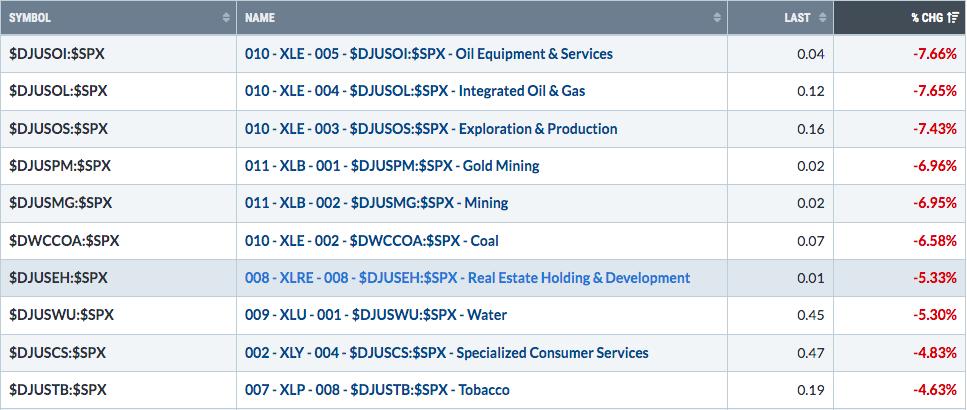The width and height of the screenshot is (967, 410).
Task: Click sort arrows in NAME column header
Action: tap(717, 18)
